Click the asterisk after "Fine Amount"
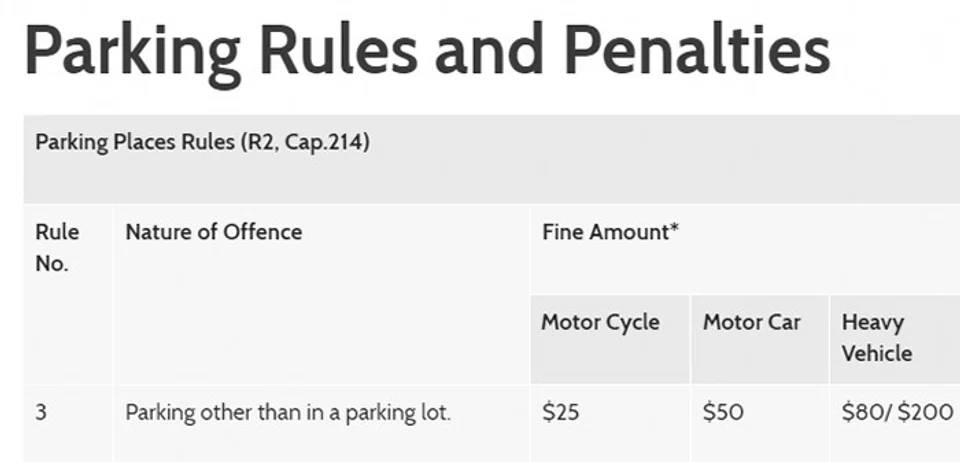The height and width of the screenshot is (462, 960). point(675,230)
